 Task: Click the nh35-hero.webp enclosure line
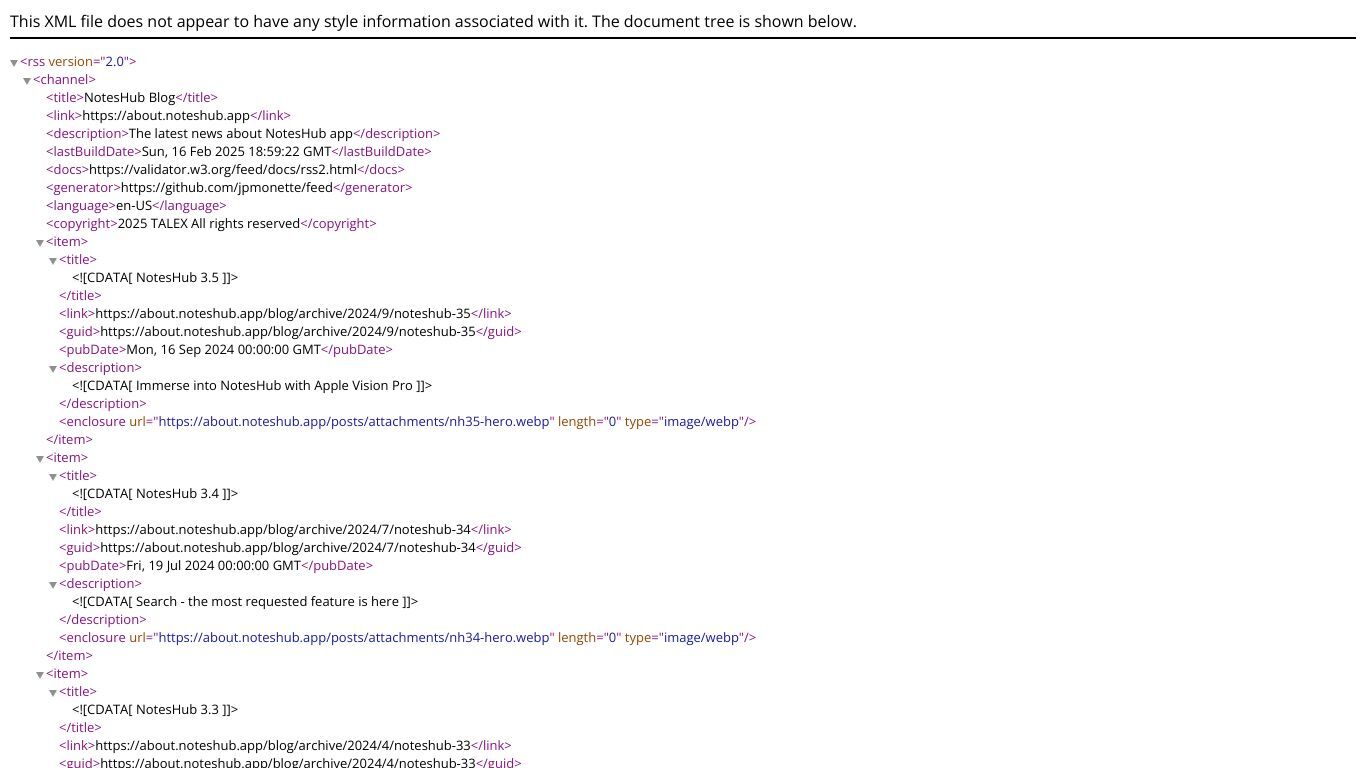pyautogui.click(x=408, y=421)
